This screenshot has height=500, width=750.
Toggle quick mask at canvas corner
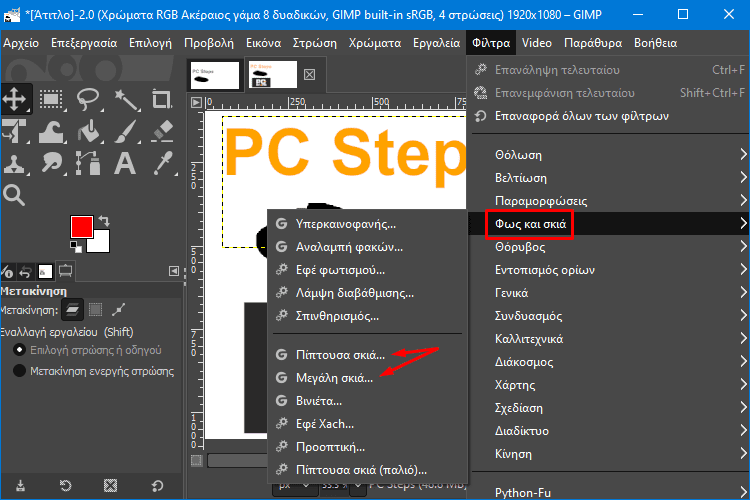[196, 460]
